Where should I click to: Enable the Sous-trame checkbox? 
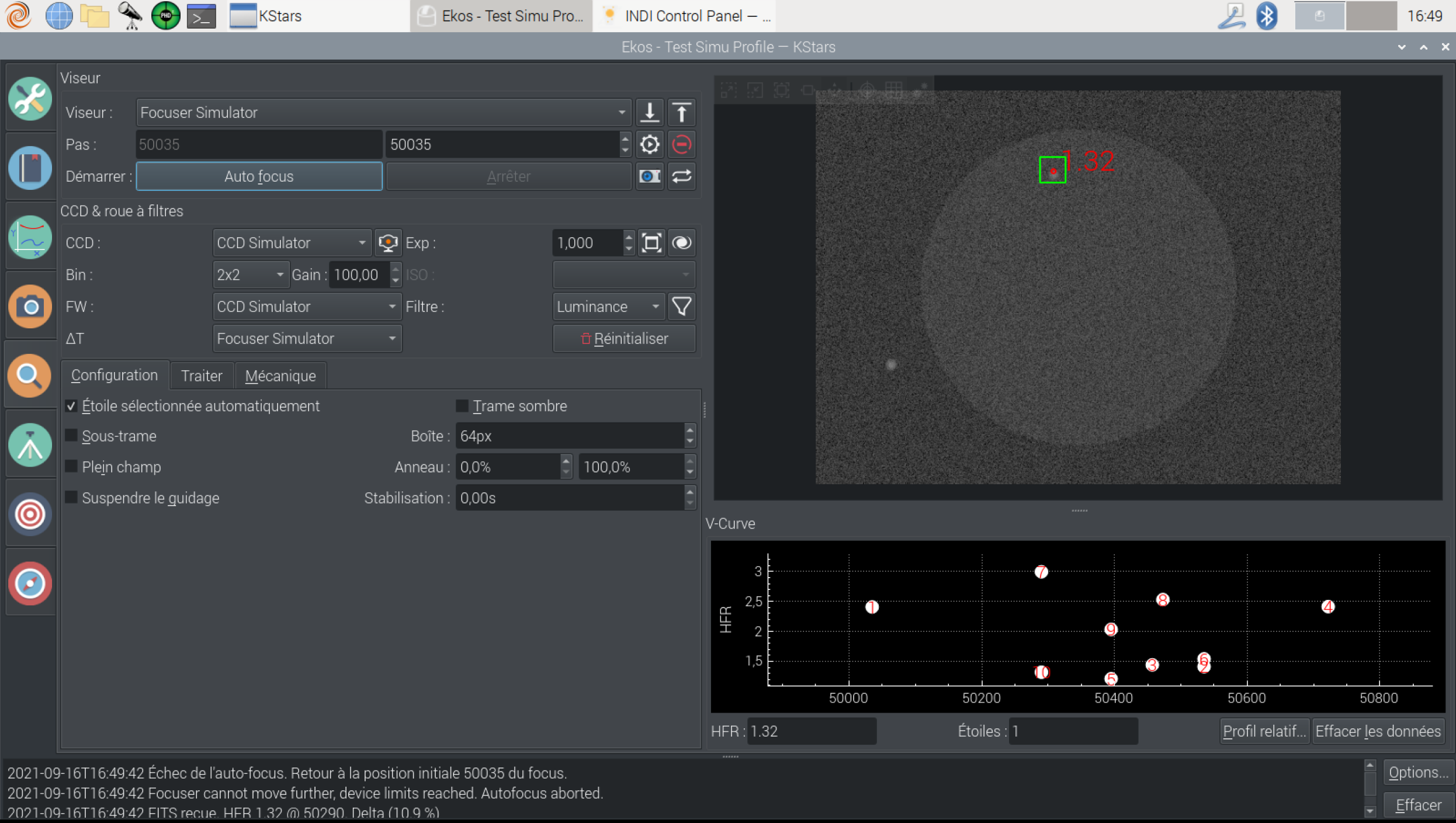click(71, 436)
